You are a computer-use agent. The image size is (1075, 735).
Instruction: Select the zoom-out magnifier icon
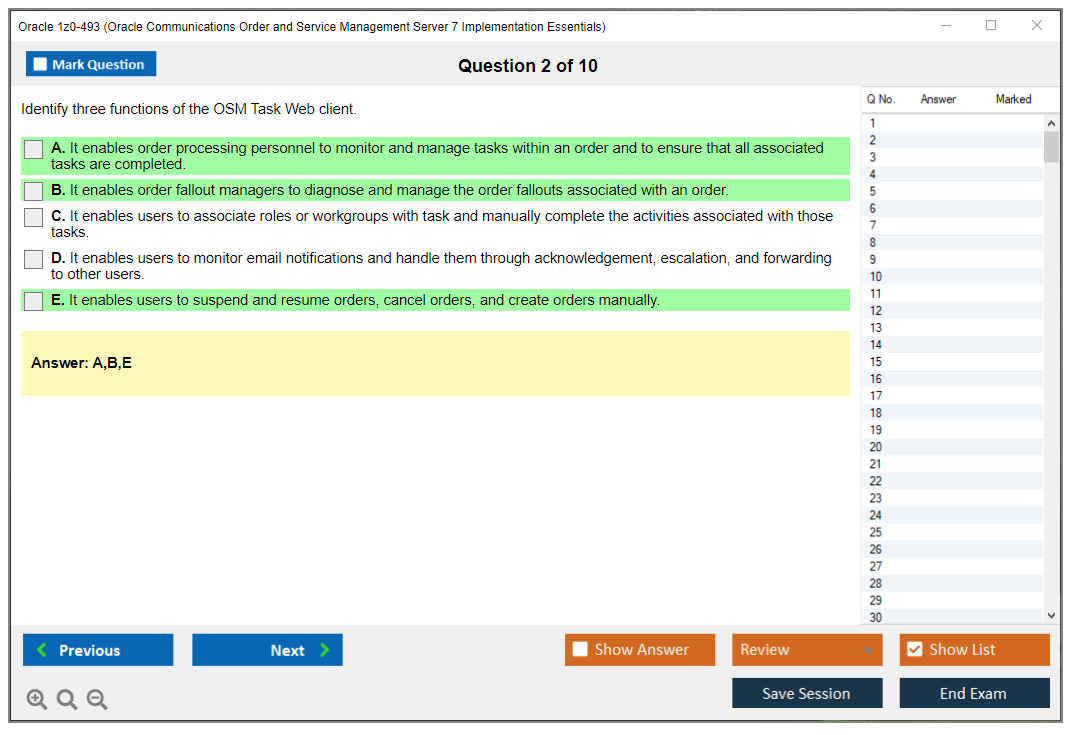tap(97, 699)
